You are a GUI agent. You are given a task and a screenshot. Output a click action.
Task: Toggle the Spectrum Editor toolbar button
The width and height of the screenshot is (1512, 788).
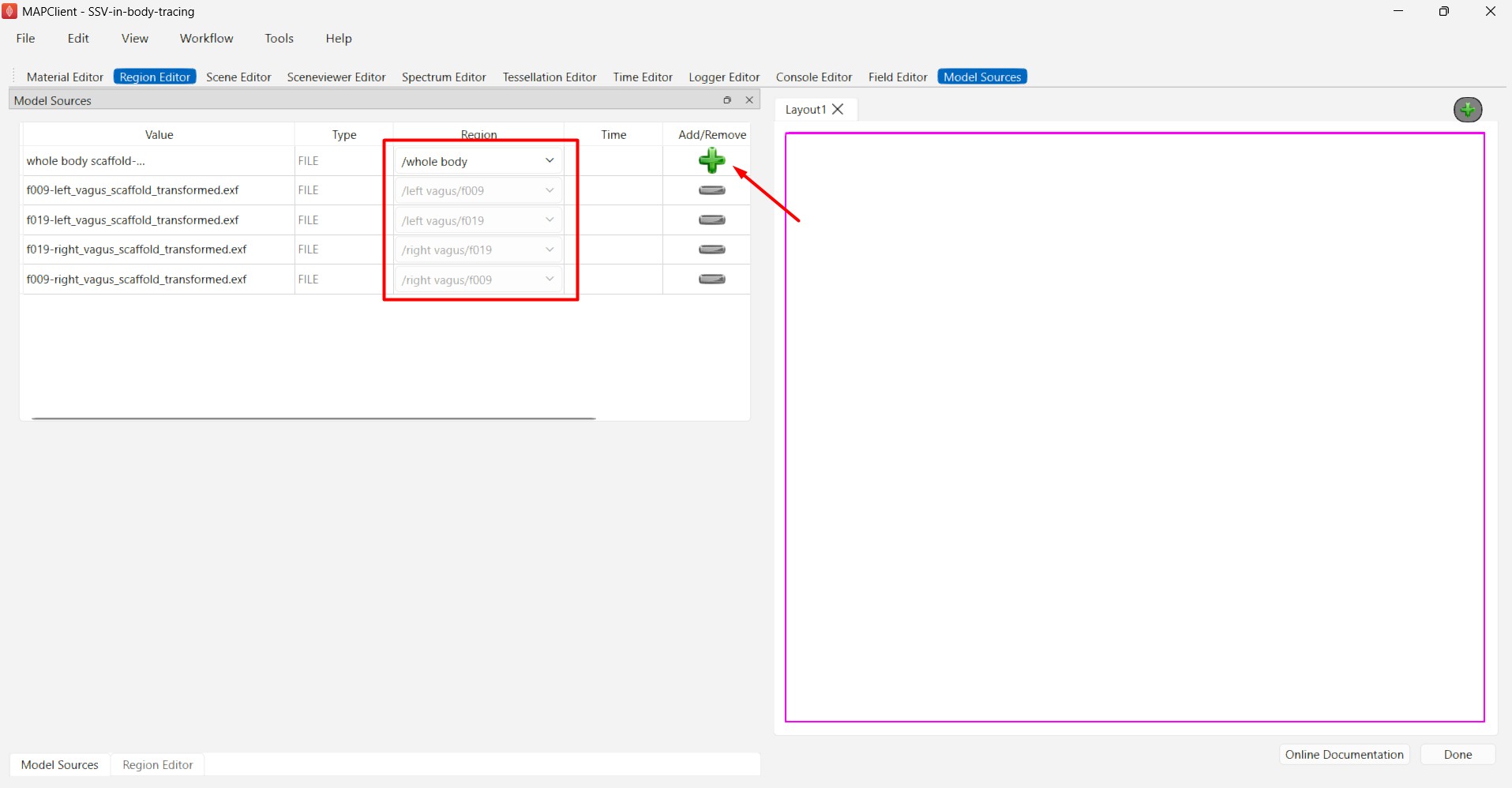click(444, 77)
